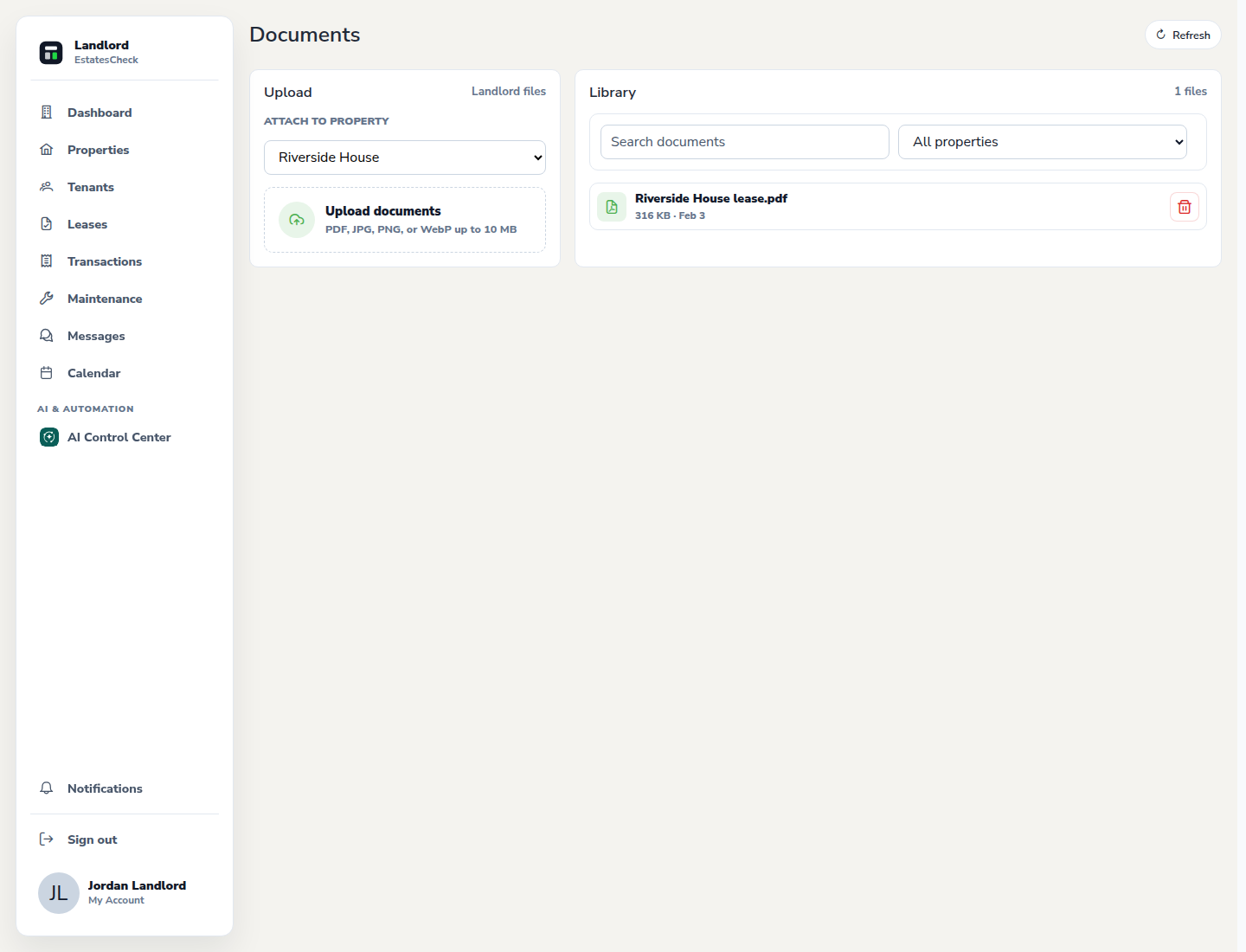Open the Calendar label in sidebar

click(94, 373)
